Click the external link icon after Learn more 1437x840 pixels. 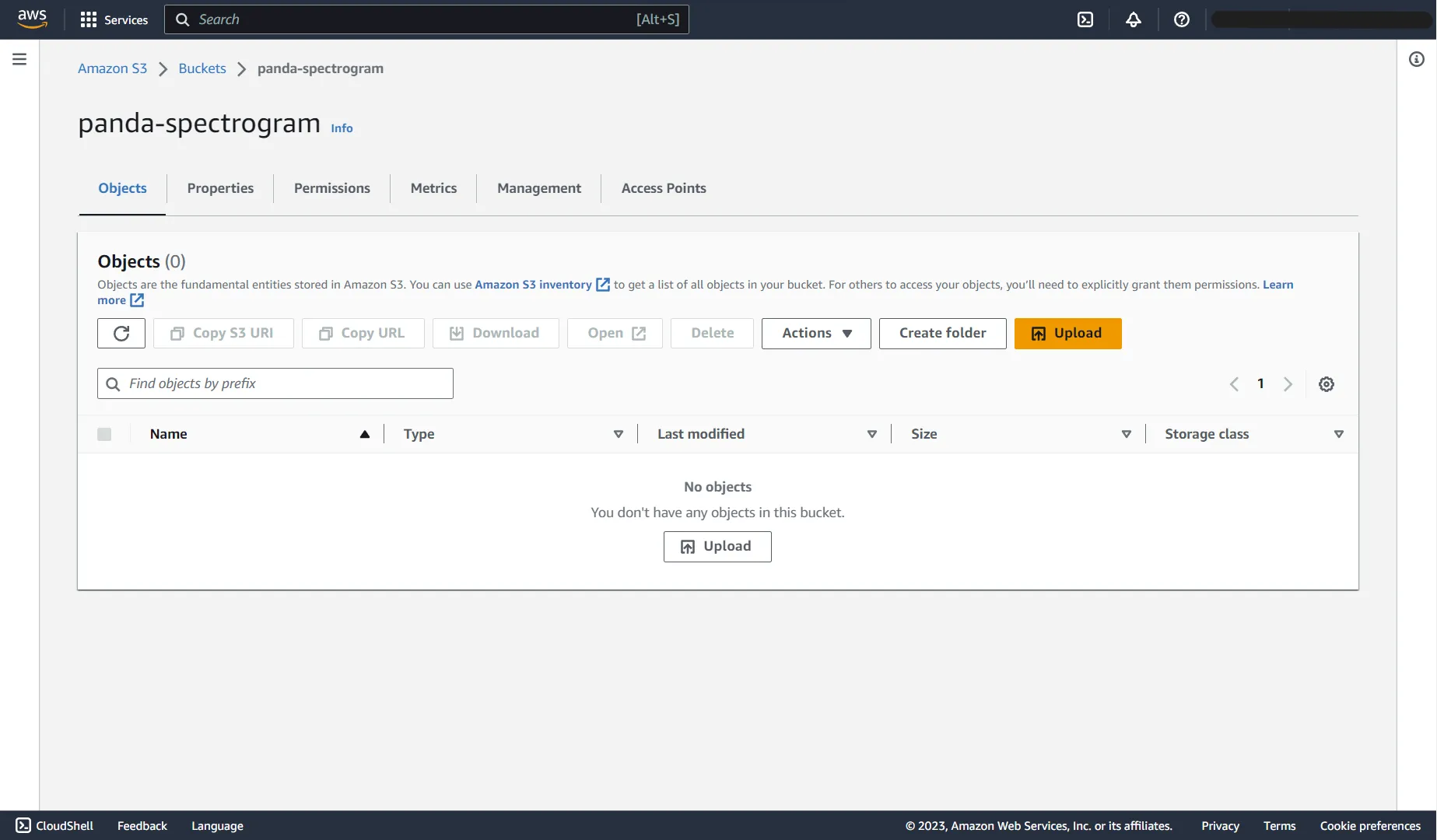pyautogui.click(x=137, y=300)
